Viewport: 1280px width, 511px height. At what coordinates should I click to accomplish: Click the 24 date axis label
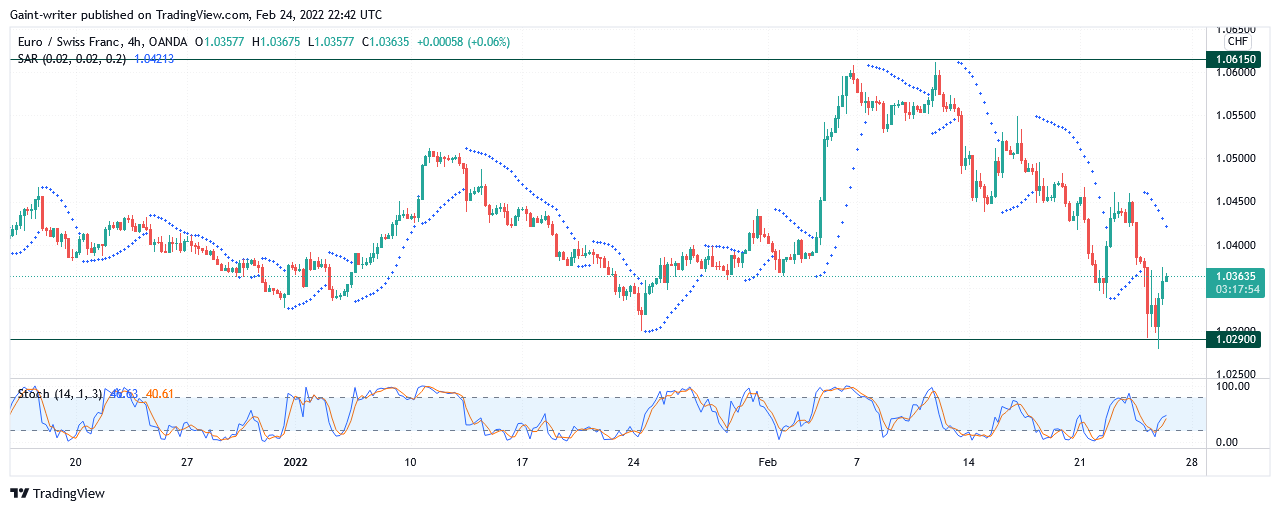tap(633, 462)
